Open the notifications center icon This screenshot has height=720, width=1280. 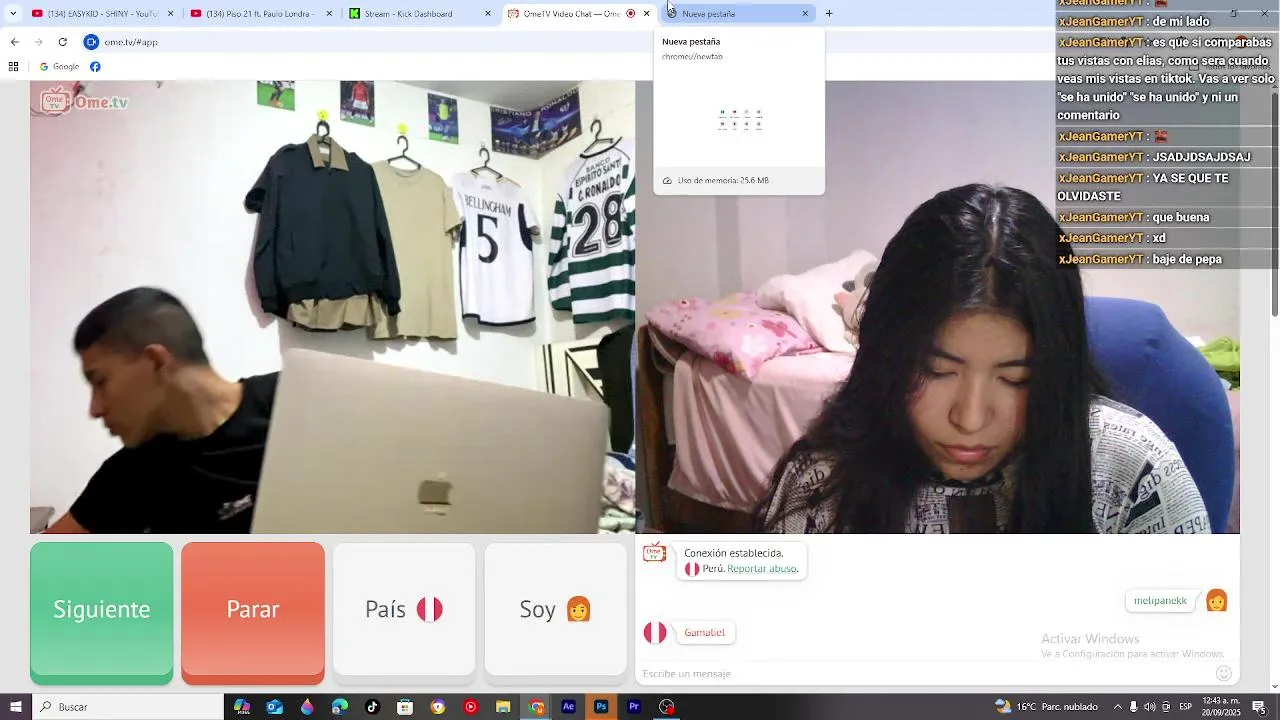pos(1258,707)
